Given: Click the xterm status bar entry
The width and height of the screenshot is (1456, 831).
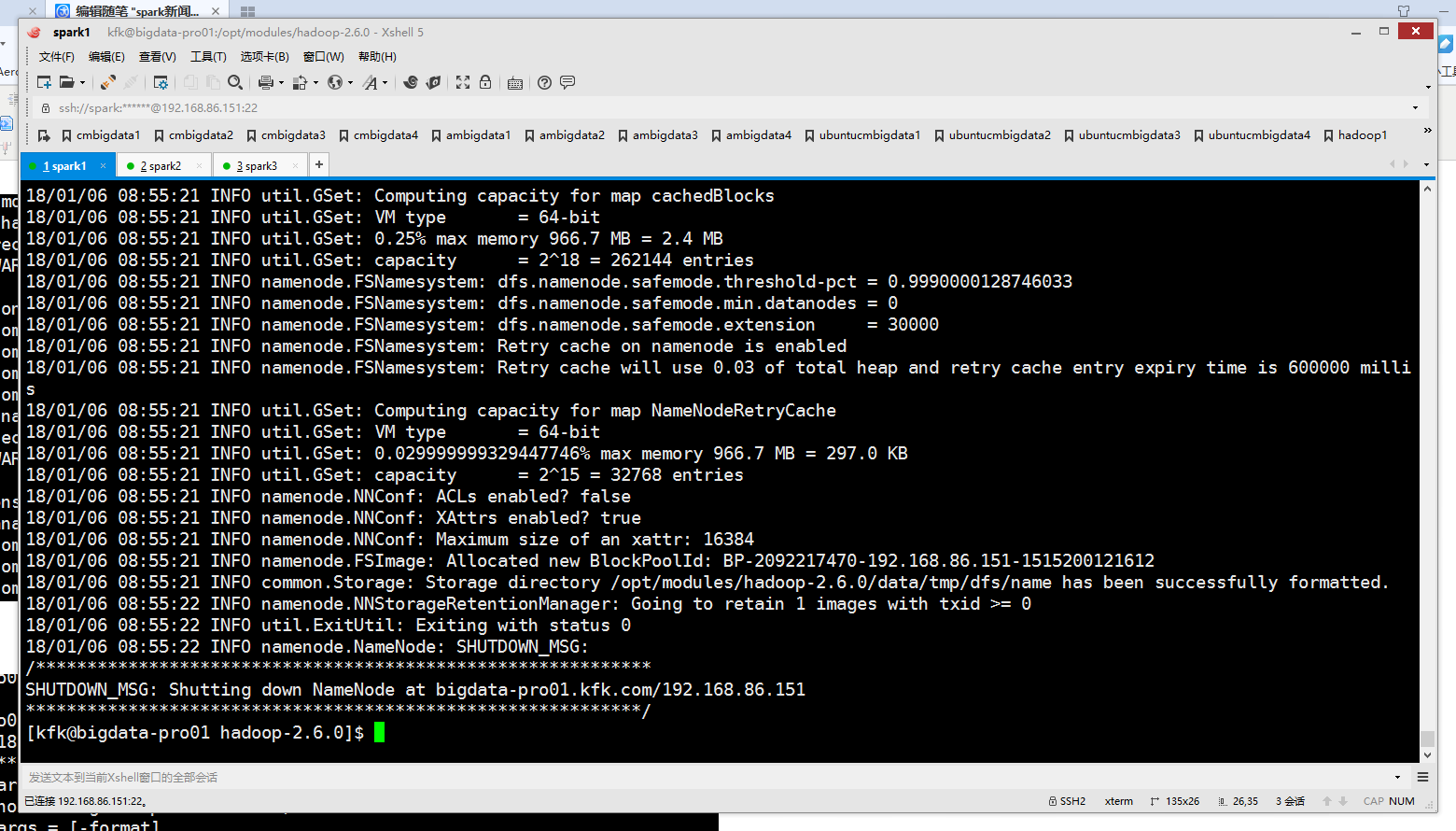Looking at the screenshot, I should [1119, 801].
